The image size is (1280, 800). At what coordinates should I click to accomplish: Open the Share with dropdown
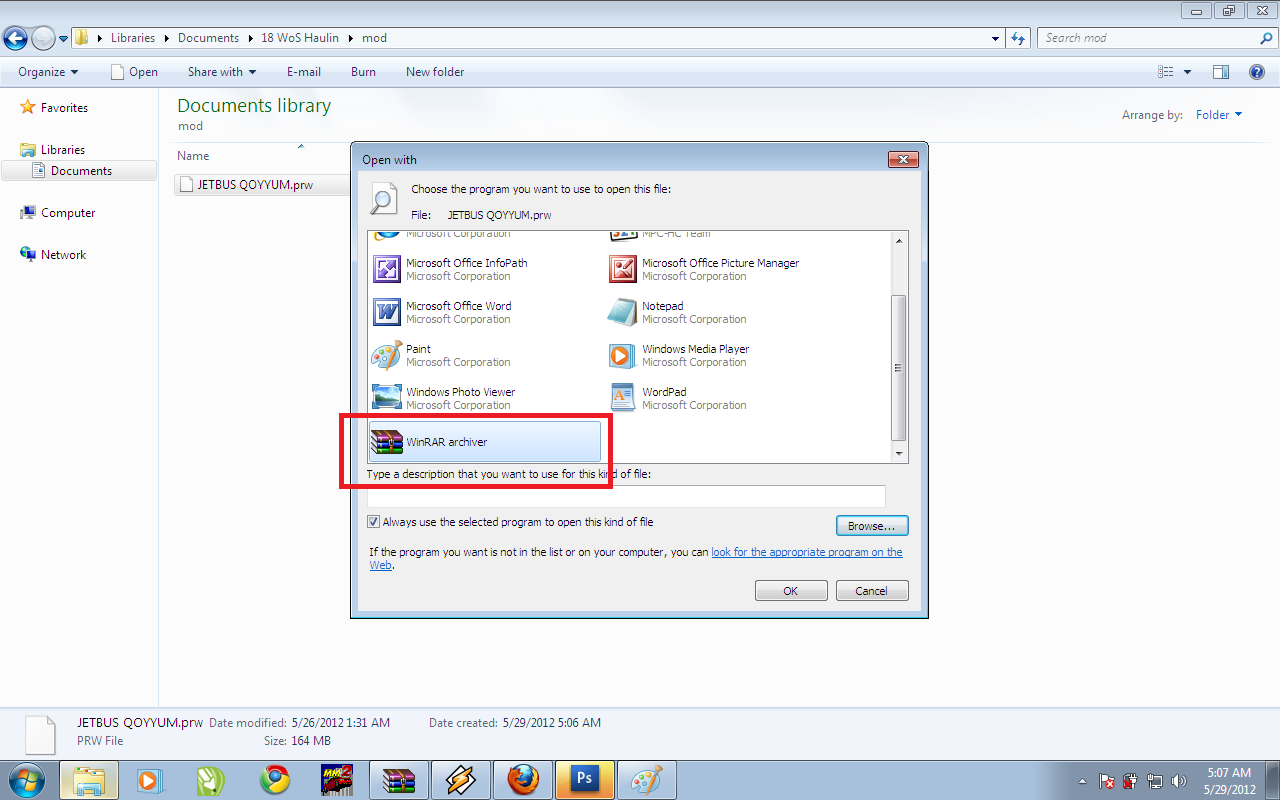pyautogui.click(x=222, y=72)
